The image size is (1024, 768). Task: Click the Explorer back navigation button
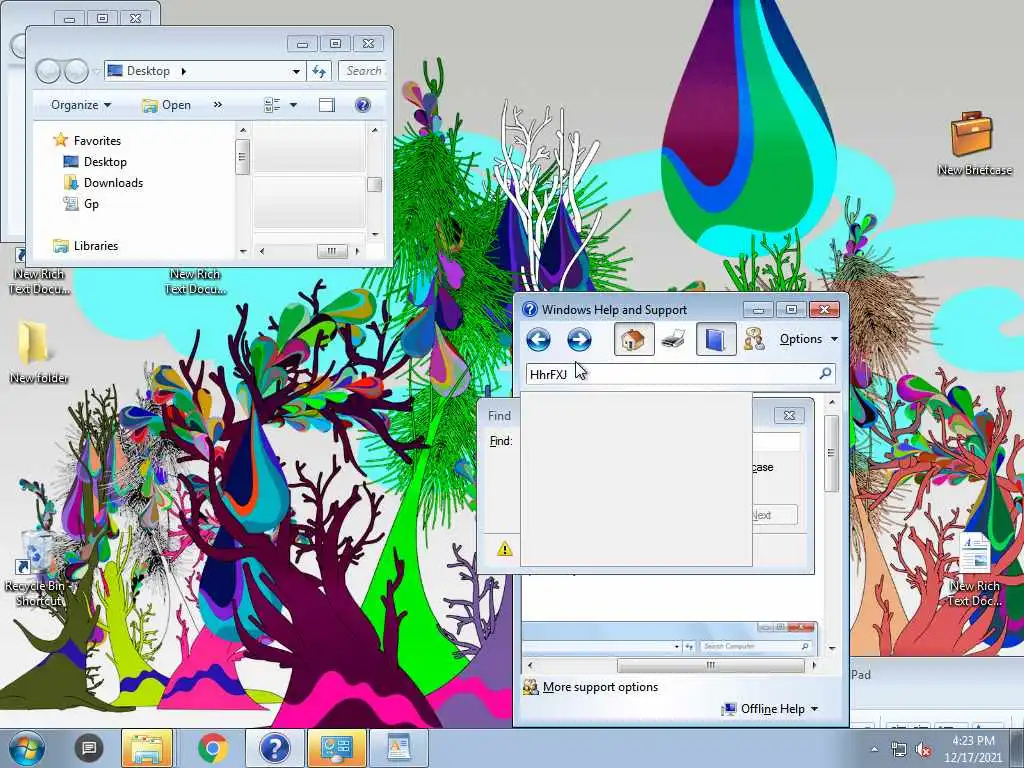tap(48, 71)
